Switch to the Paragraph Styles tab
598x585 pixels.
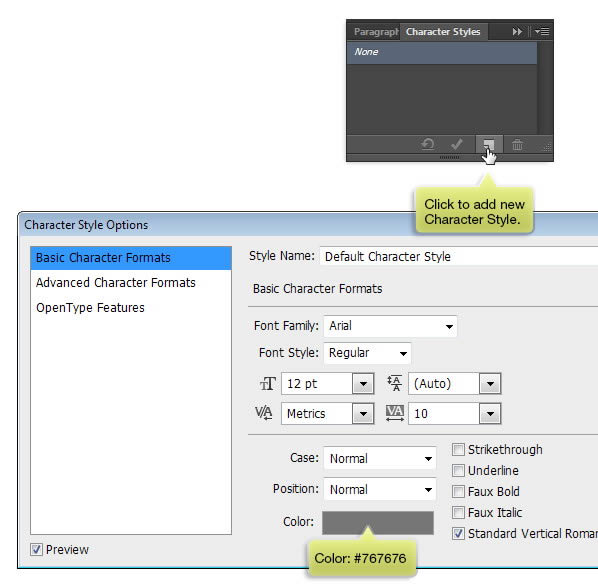click(x=375, y=32)
